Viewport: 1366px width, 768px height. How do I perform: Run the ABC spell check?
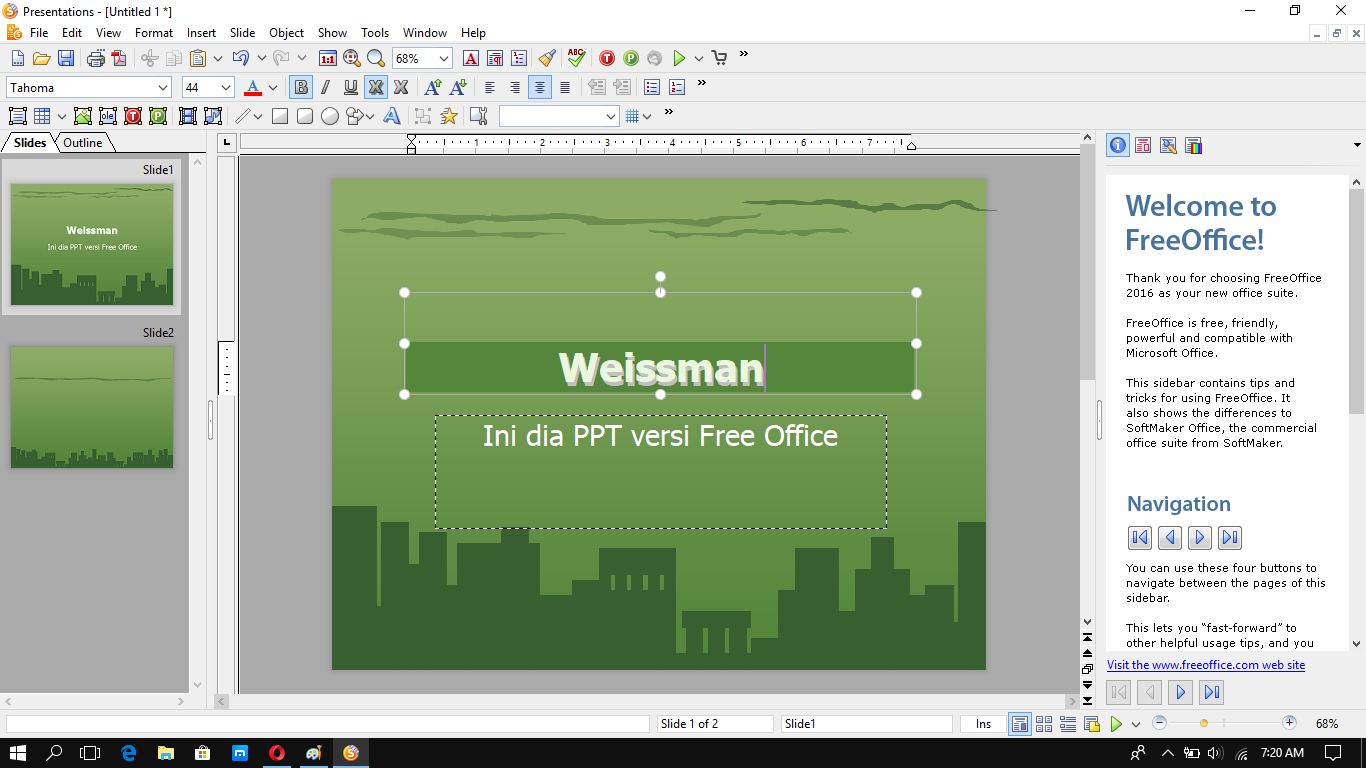576,58
